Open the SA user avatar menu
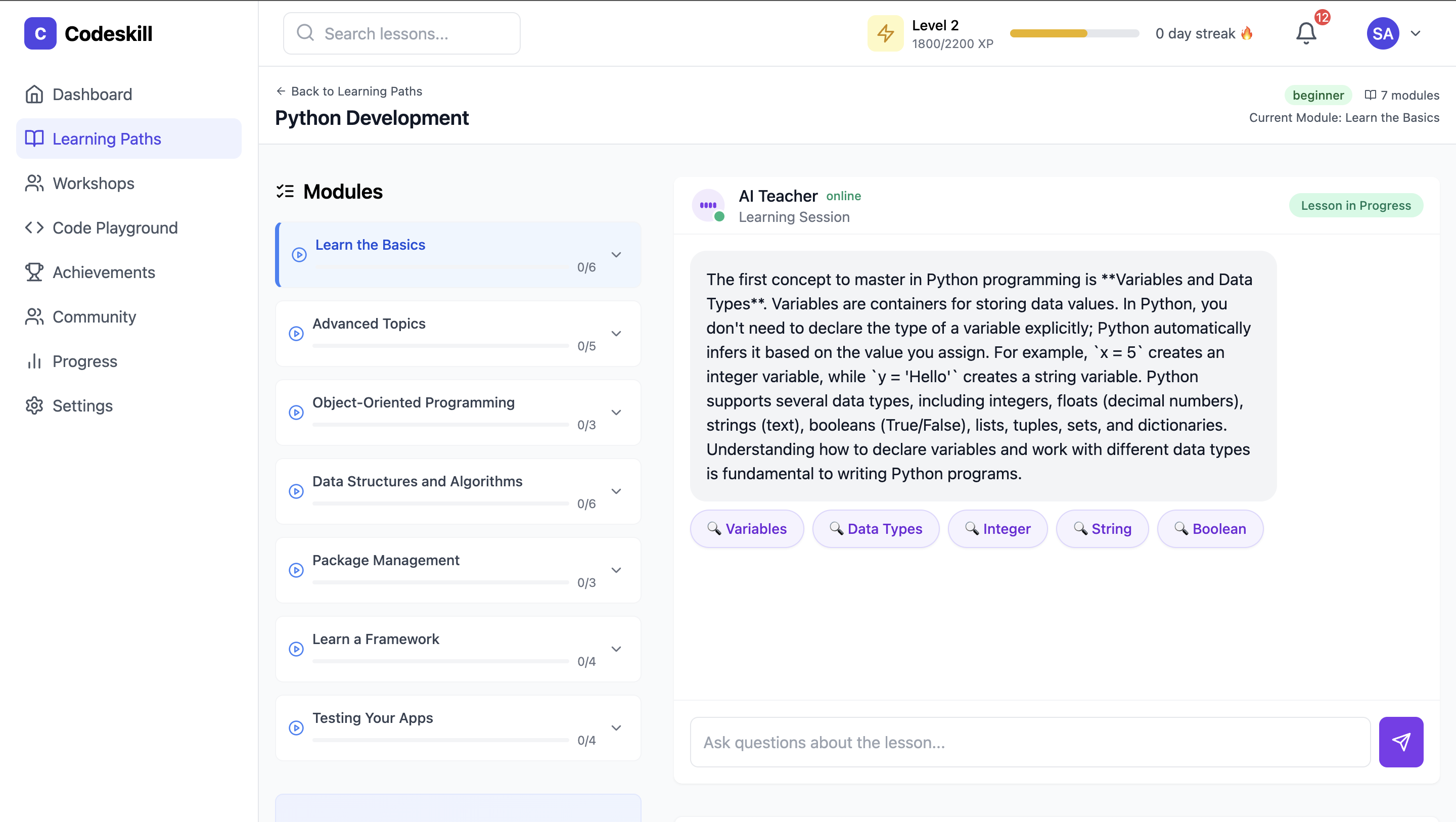The width and height of the screenshot is (1456, 822). point(1383,33)
